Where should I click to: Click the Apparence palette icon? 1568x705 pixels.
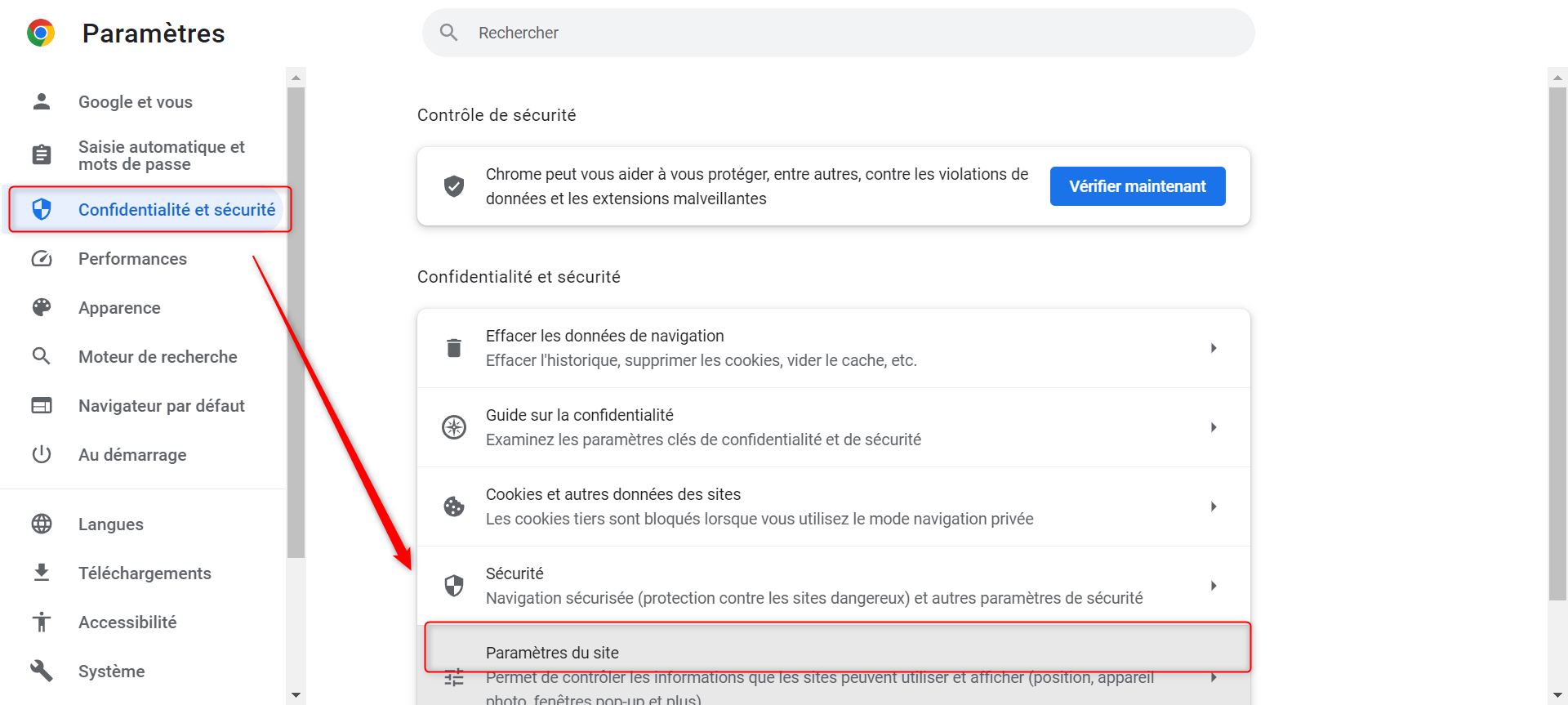click(42, 308)
